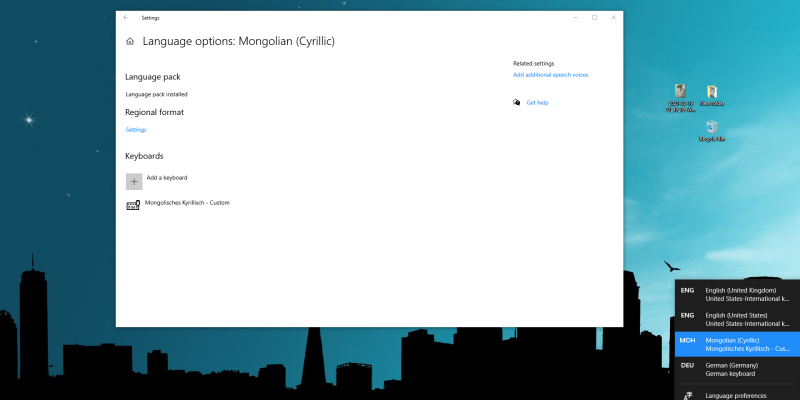The height and width of the screenshot is (400, 800).
Task: Select the Mongolisches Kyrillisch keyboard icon
Action: 133,205
